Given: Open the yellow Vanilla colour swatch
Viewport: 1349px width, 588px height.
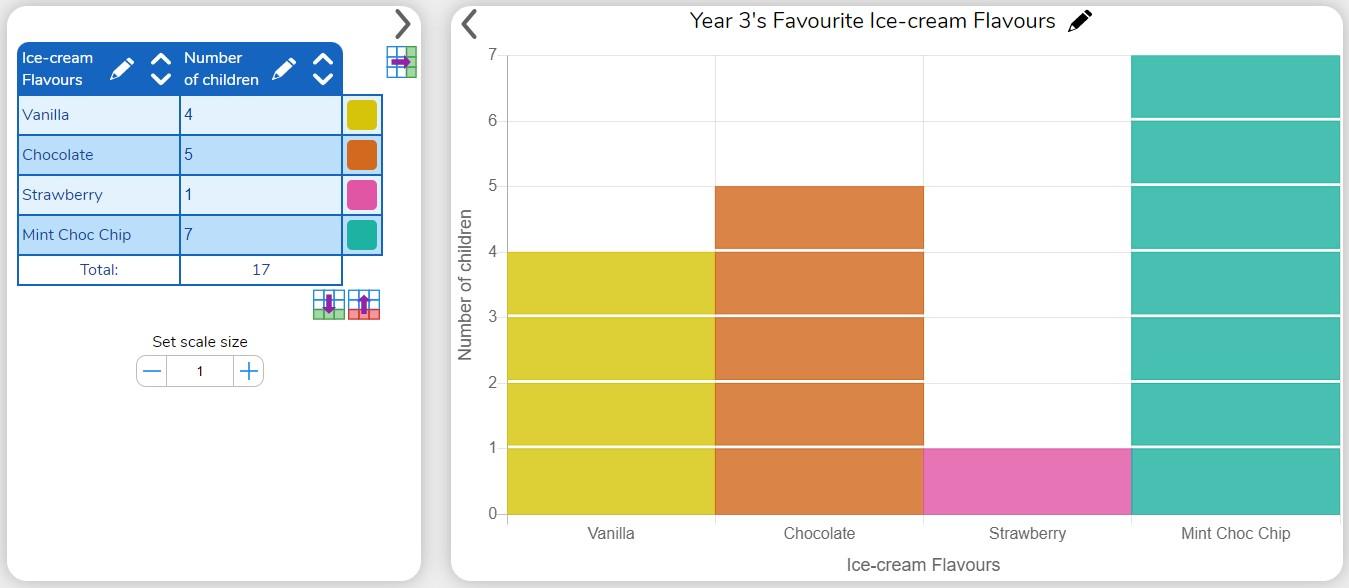Looking at the screenshot, I should coord(362,115).
